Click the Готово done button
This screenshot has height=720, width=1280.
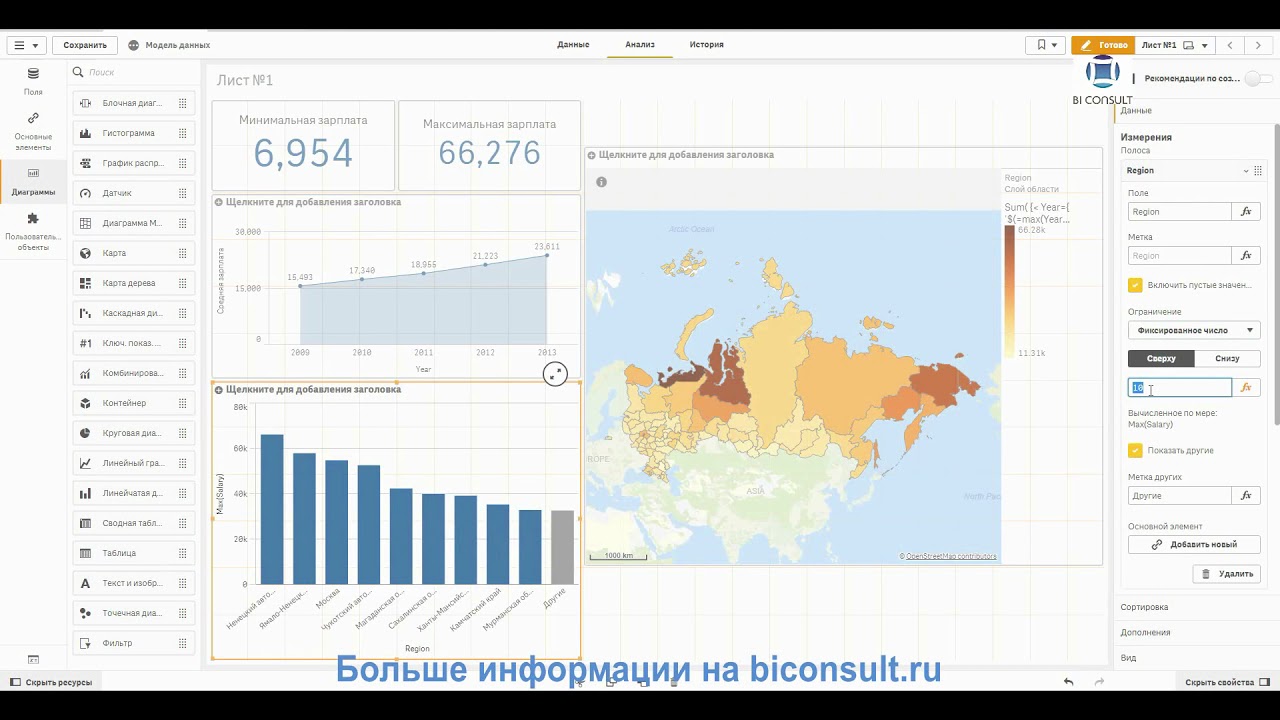pyautogui.click(x=1102, y=45)
